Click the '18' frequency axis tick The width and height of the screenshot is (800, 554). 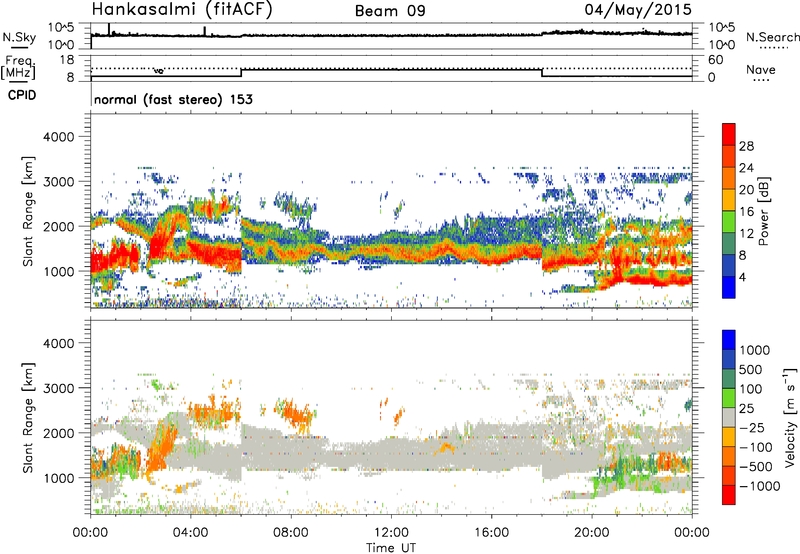pos(67,60)
